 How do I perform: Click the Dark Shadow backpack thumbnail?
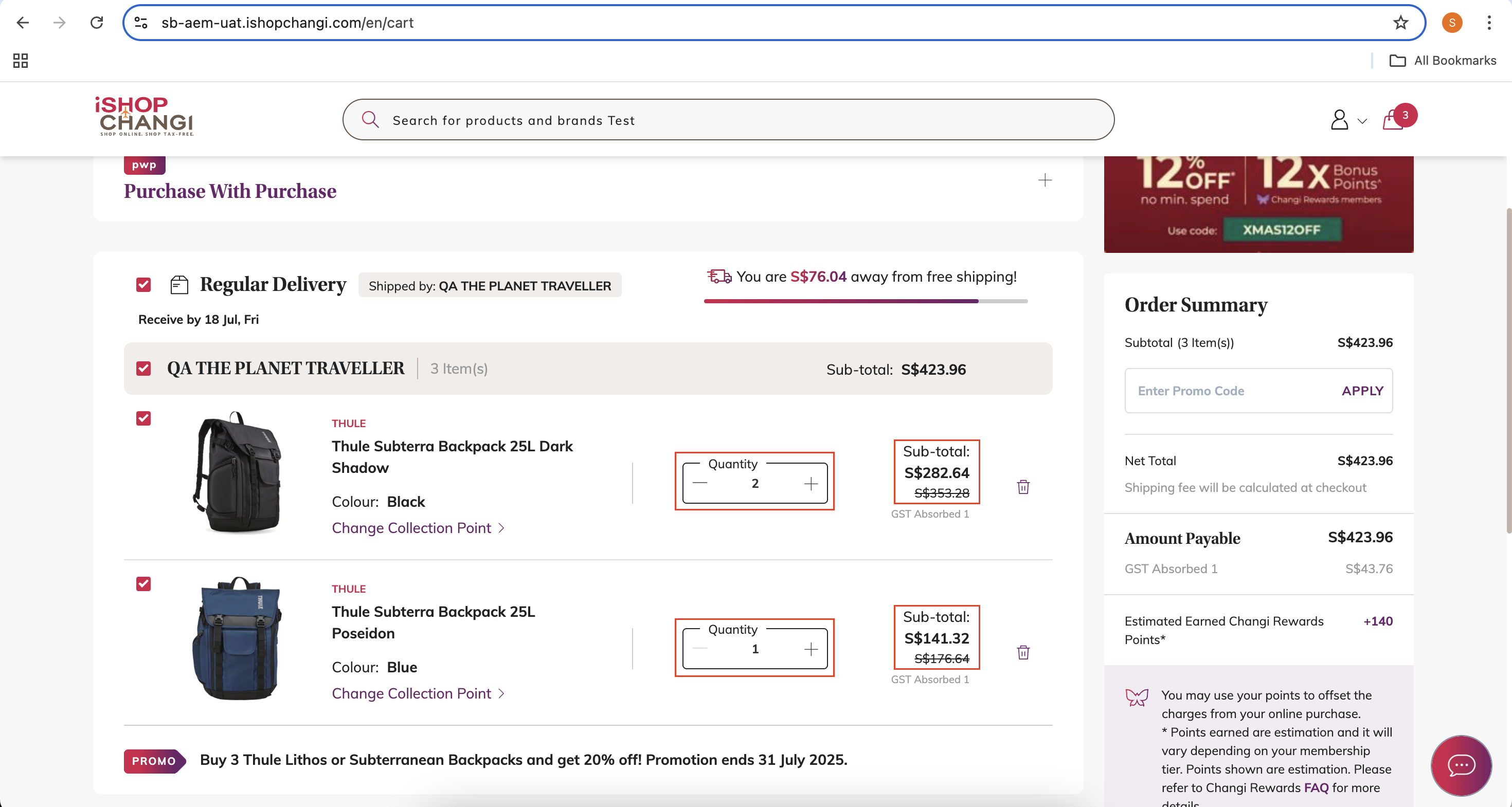(x=238, y=472)
